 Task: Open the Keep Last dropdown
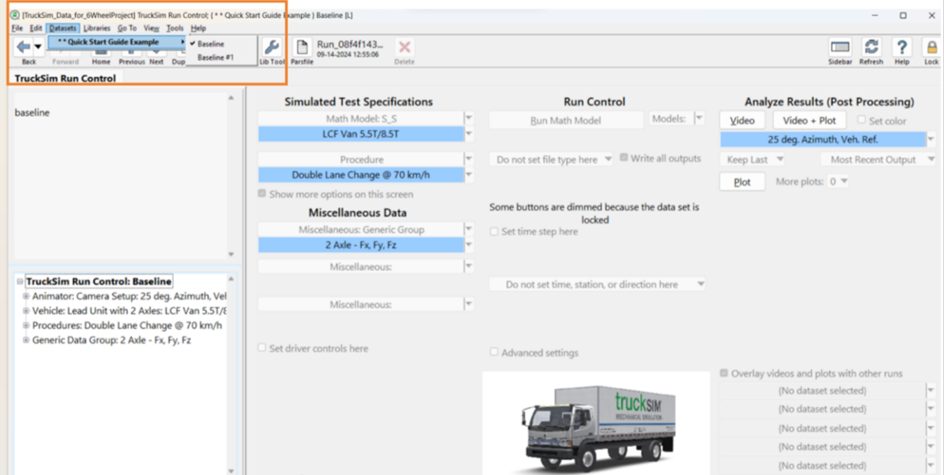pos(753,160)
